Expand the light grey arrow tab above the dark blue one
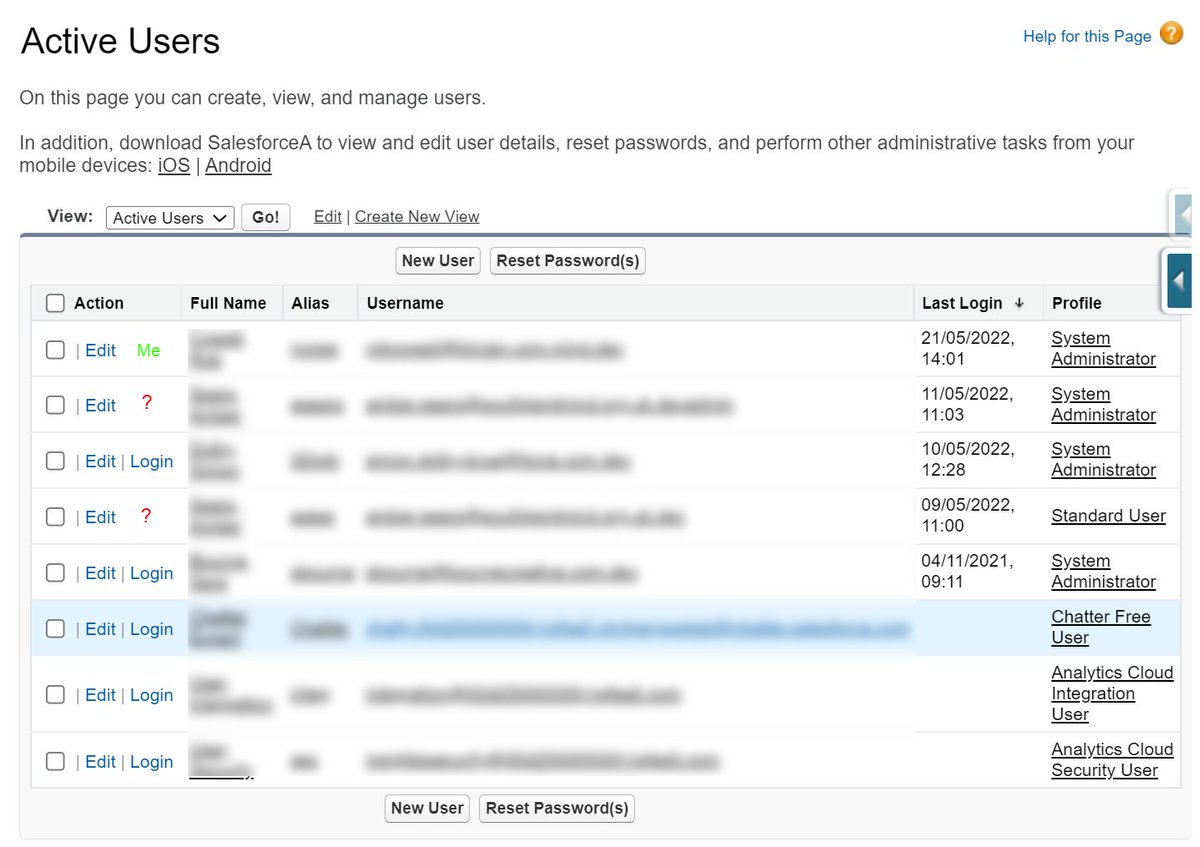Image resolution: width=1200 pixels, height=847 pixels. pos(1183,214)
